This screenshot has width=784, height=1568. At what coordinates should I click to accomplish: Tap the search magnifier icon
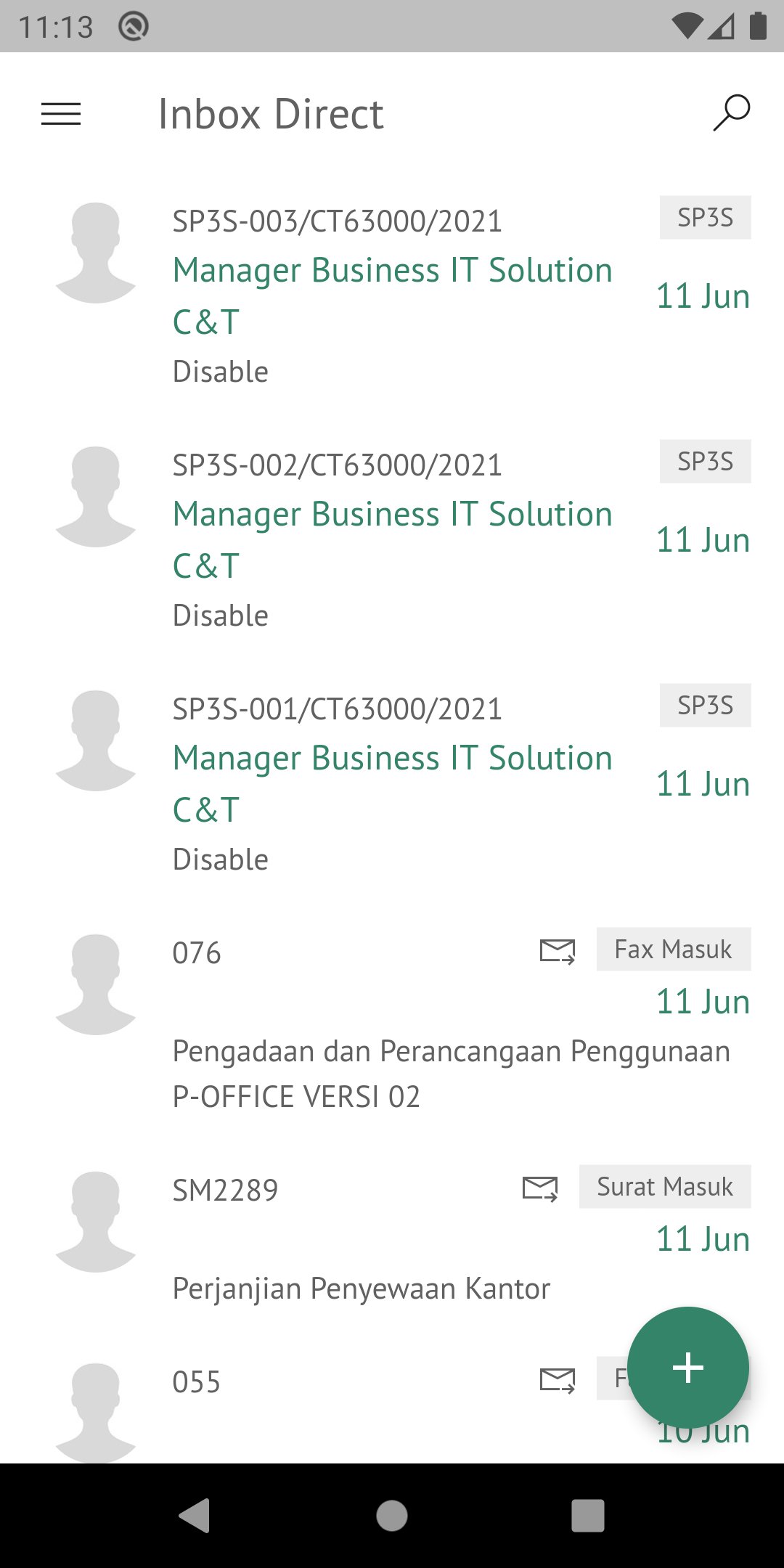click(x=731, y=113)
